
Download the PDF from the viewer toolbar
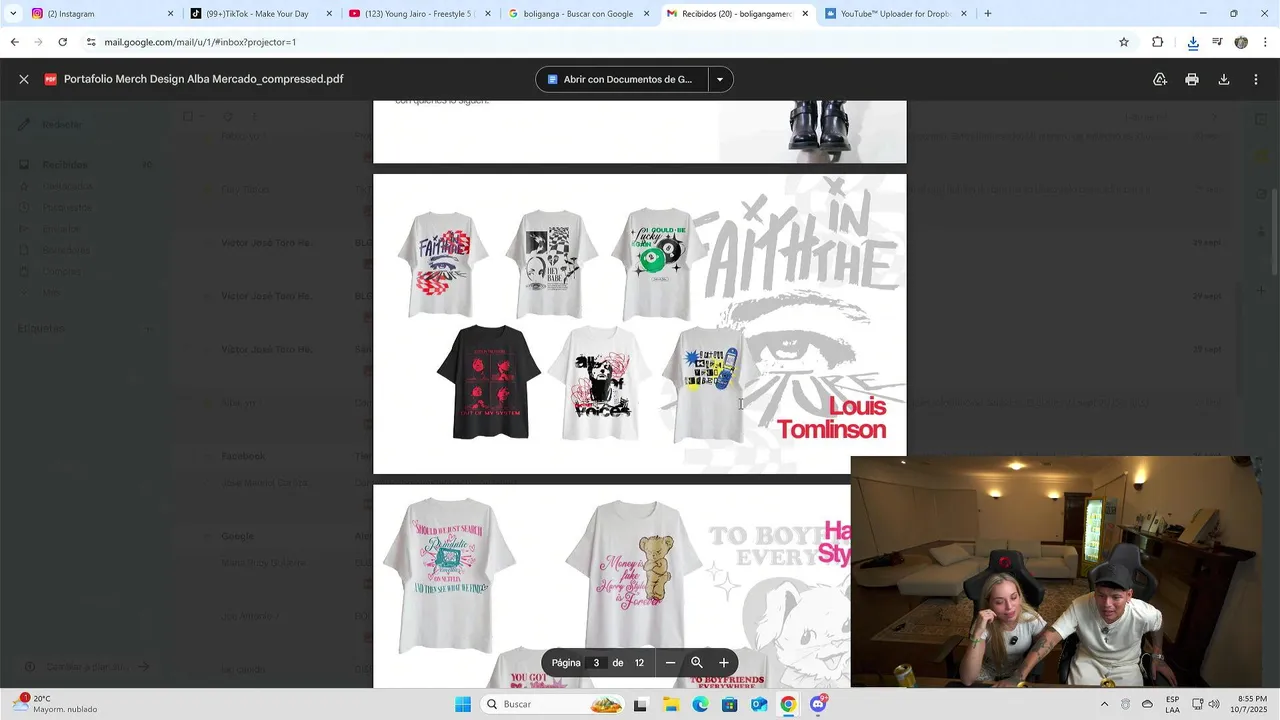[1224, 79]
